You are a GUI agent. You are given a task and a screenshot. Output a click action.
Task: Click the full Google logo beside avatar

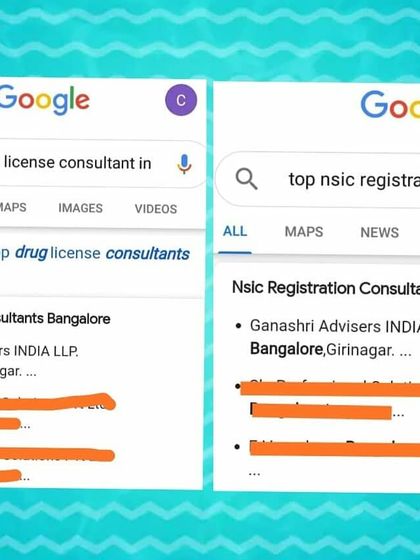[x=45, y=100]
